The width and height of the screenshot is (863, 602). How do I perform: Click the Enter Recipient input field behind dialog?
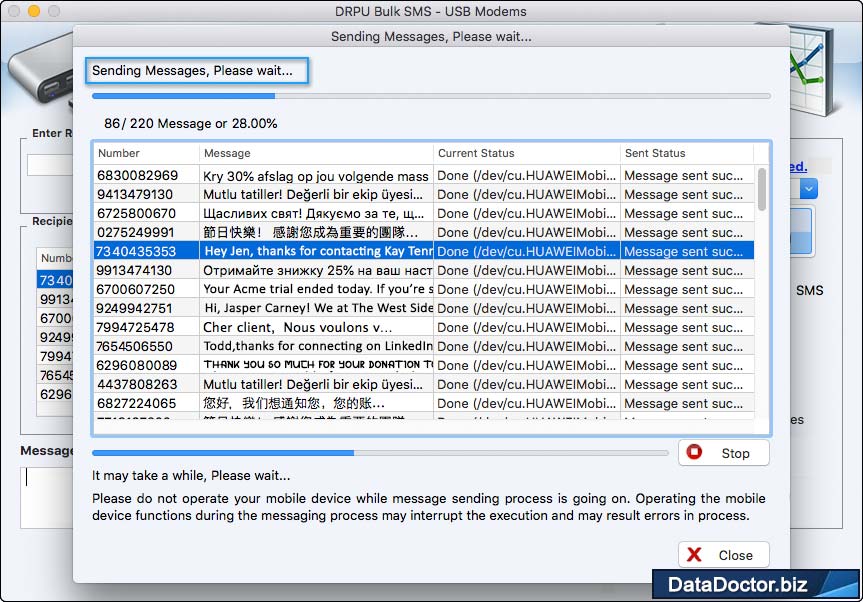pyautogui.click(x=50, y=165)
